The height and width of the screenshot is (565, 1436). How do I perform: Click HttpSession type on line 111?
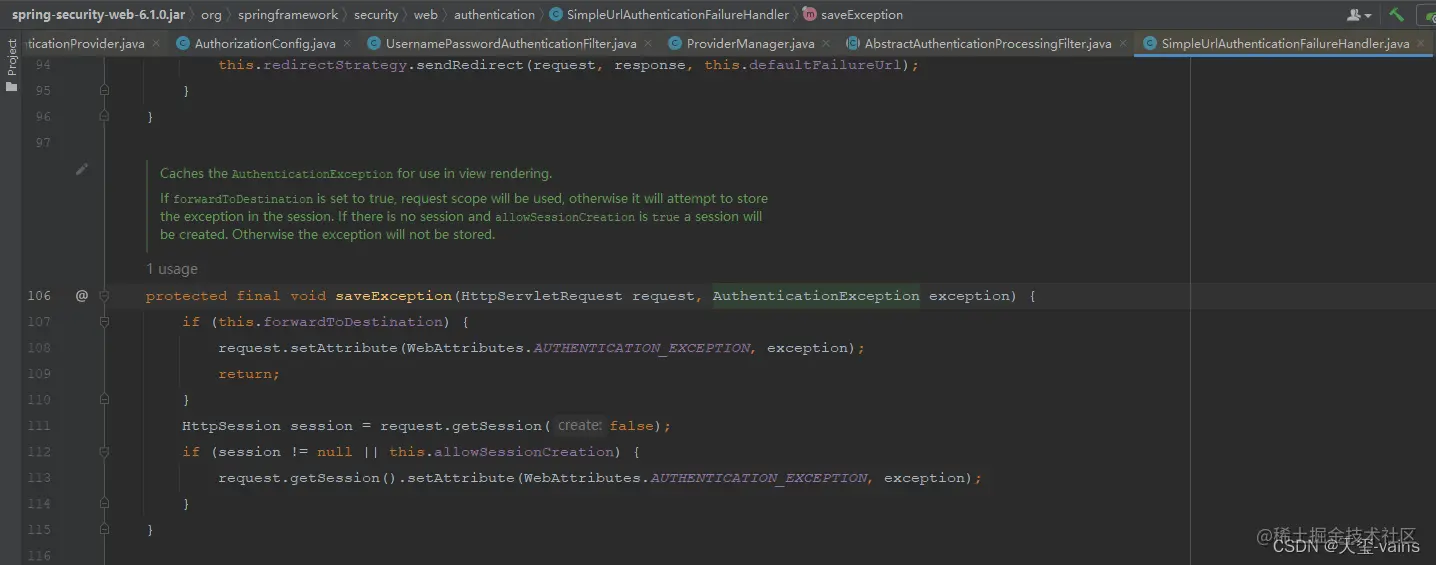(232, 426)
